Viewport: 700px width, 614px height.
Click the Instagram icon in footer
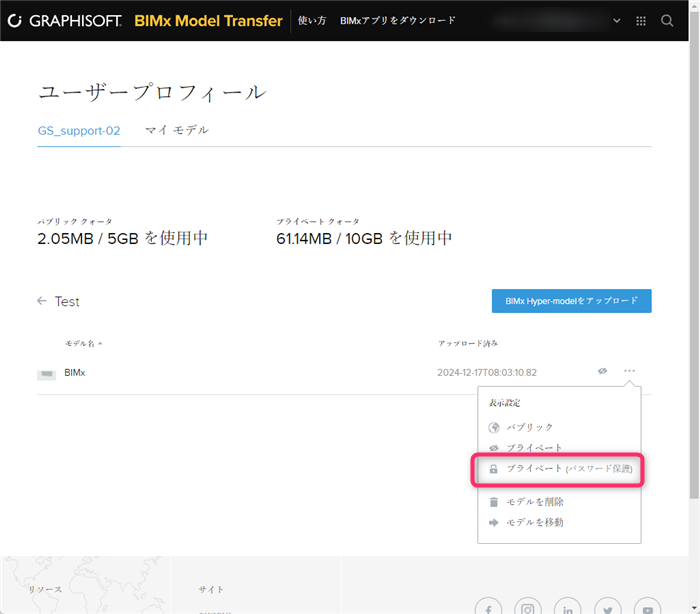tap(528, 608)
